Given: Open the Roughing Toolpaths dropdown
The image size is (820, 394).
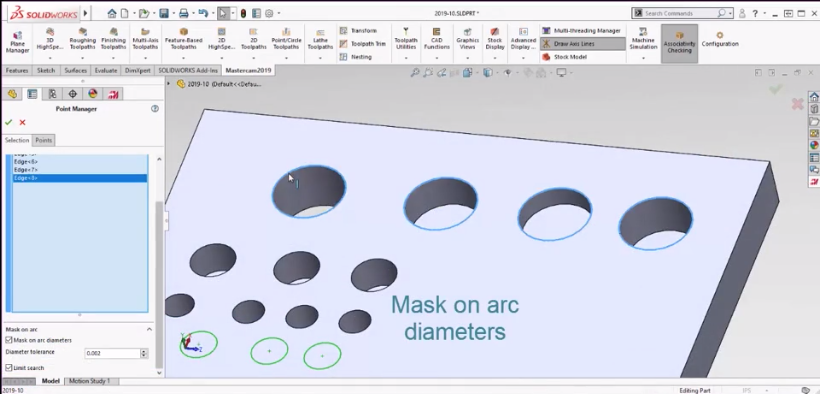Looking at the screenshot, I should point(83,58).
